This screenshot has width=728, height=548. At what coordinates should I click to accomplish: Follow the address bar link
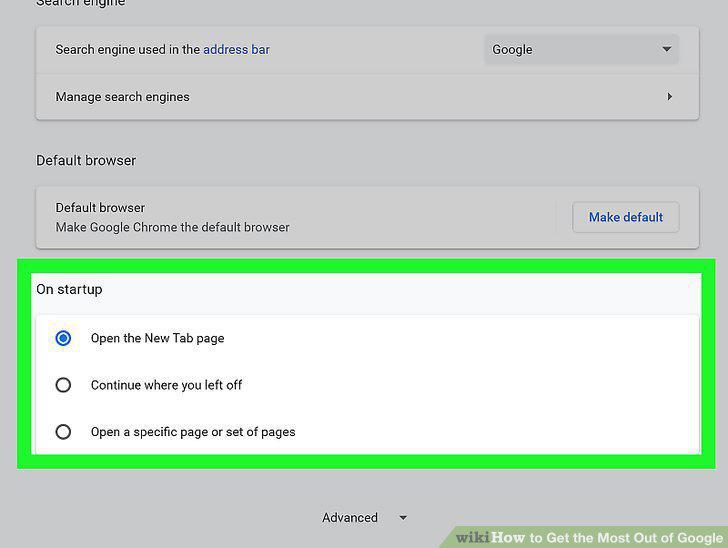236,49
